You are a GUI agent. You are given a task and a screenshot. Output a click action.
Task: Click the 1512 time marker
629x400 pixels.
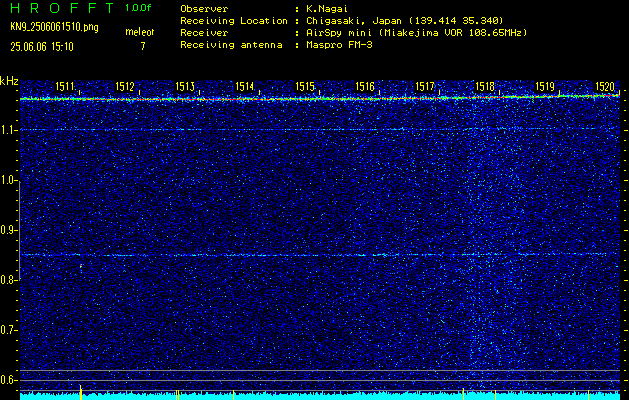(125, 86)
